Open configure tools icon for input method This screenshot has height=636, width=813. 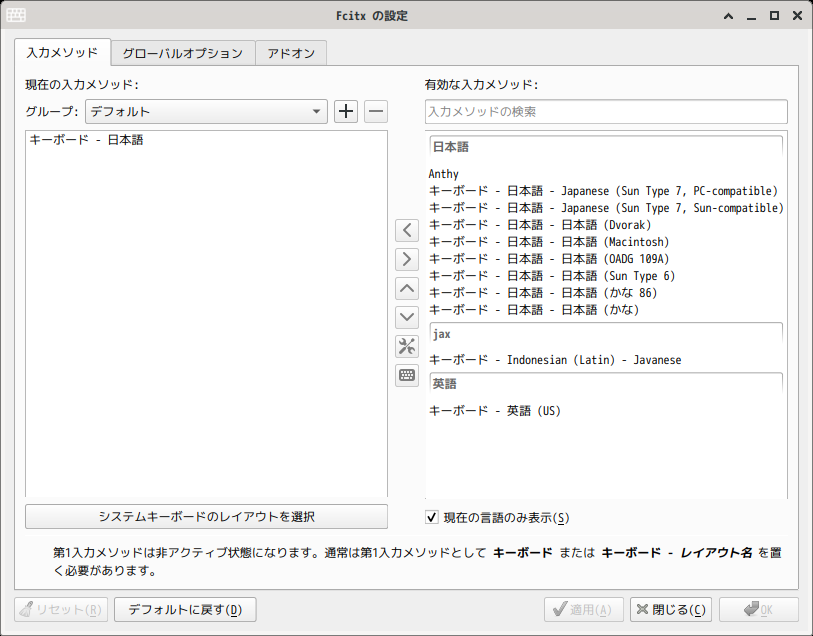click(x=407, y=346)
